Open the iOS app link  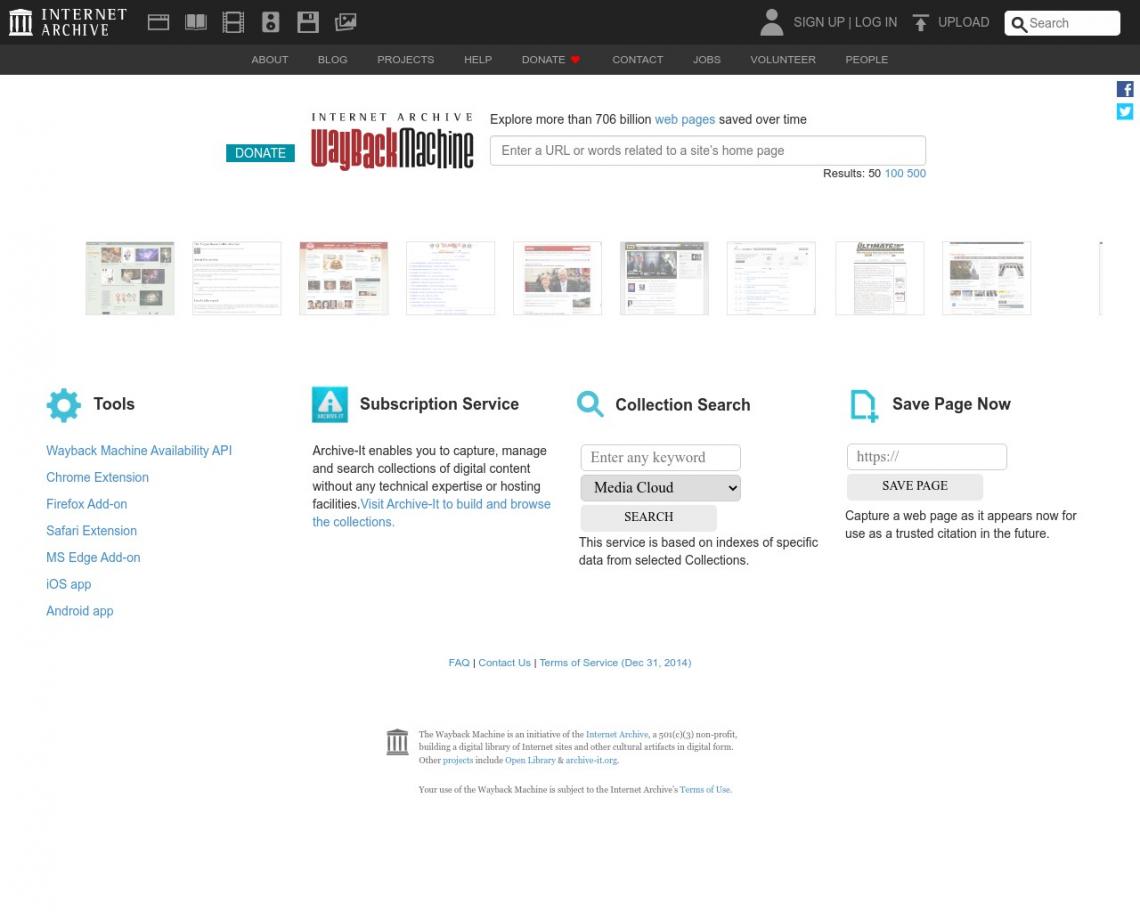[x=68, y=585]
